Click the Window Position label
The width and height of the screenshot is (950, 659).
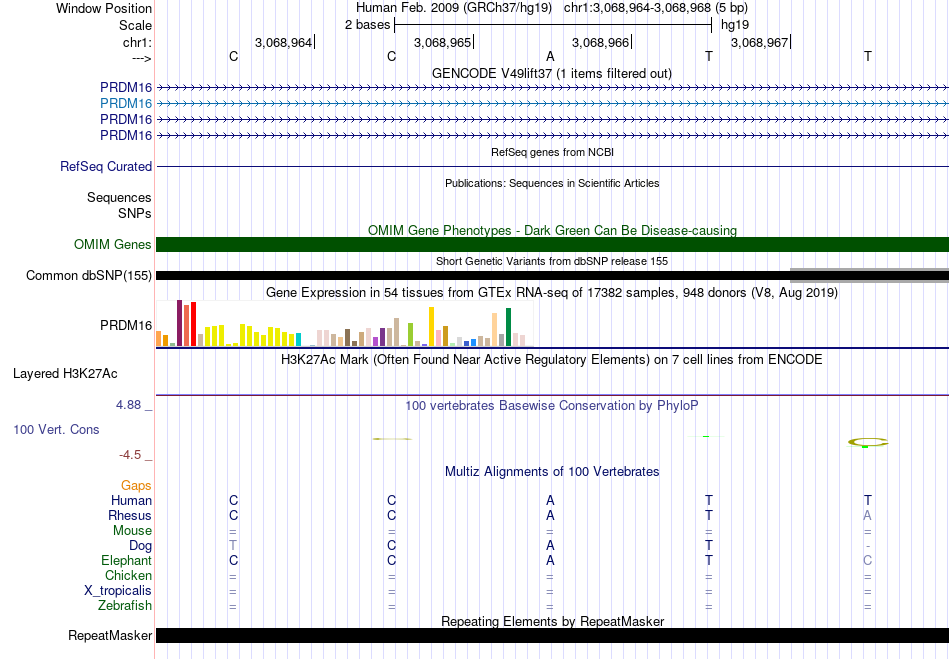[104, 8]
